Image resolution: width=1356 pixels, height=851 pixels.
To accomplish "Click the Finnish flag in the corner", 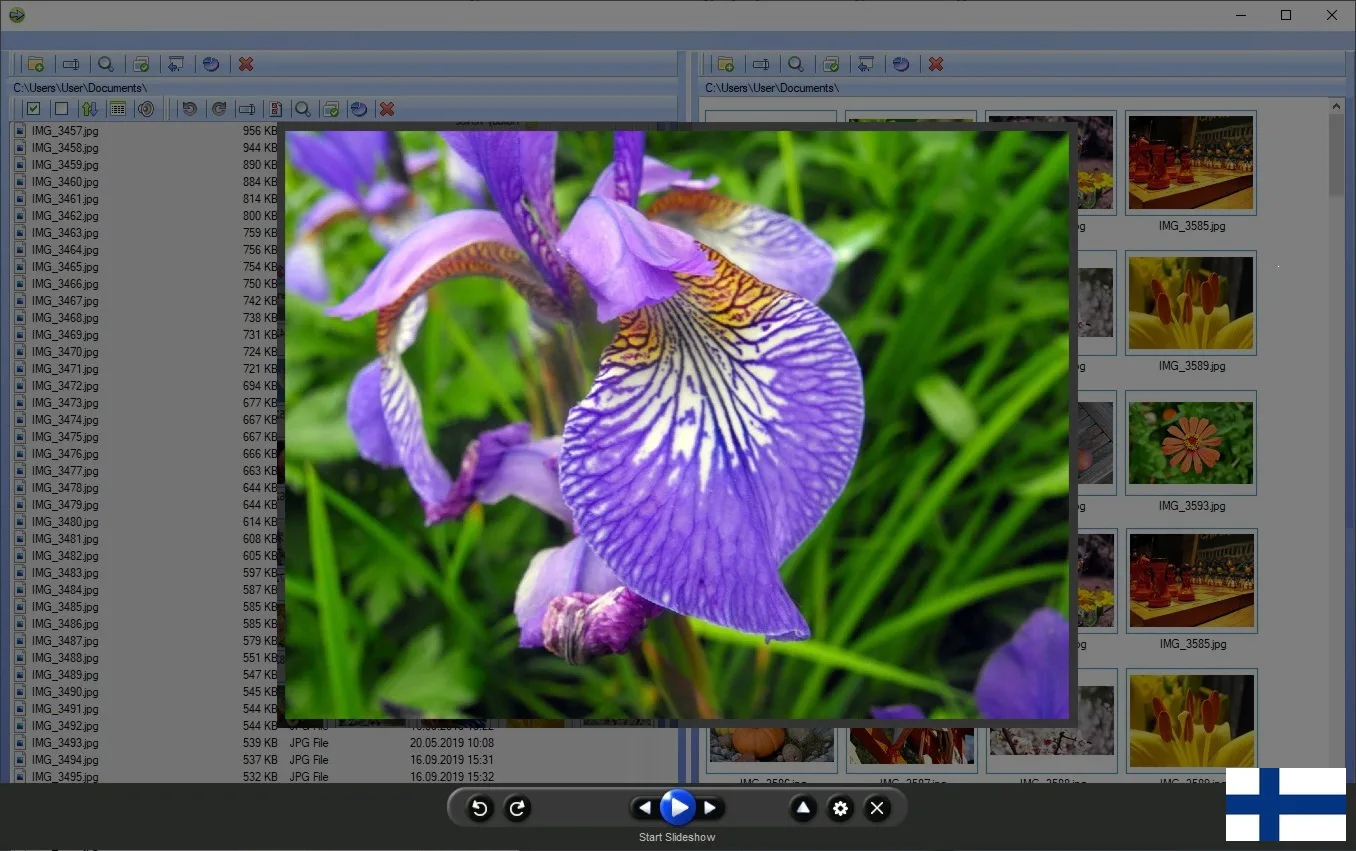I will click(1285, 804).
